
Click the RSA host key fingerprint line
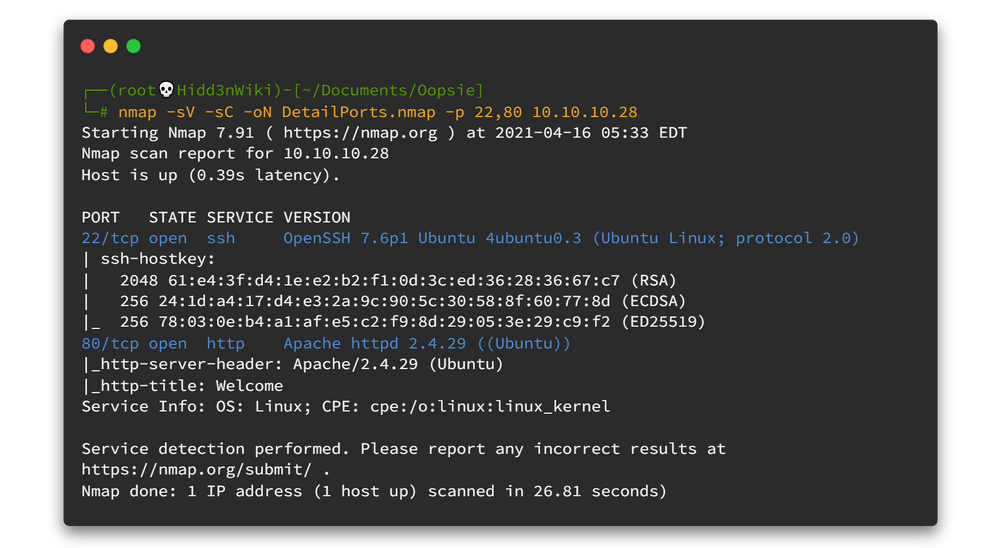pos(398,280)
